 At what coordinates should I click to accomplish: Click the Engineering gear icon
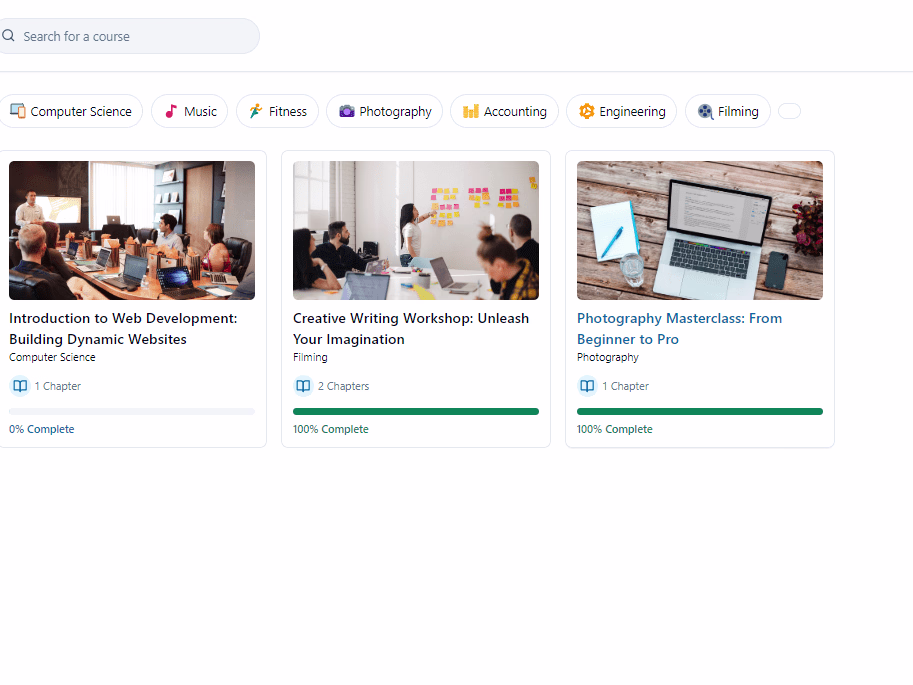[x=587, y=111]
